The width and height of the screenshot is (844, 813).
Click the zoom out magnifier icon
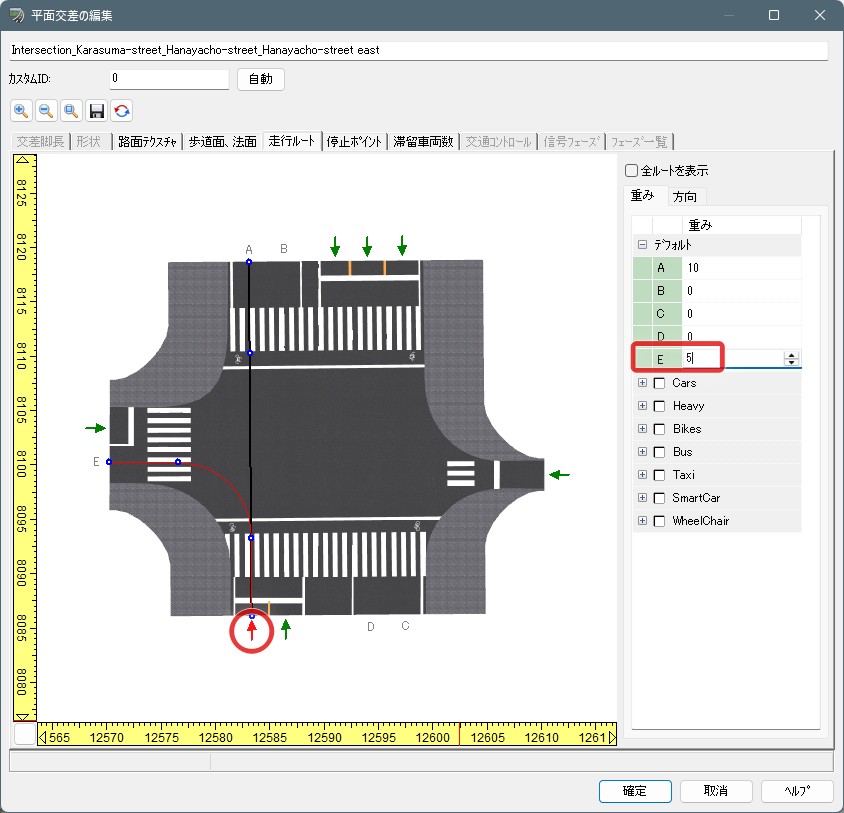(46, 110)
